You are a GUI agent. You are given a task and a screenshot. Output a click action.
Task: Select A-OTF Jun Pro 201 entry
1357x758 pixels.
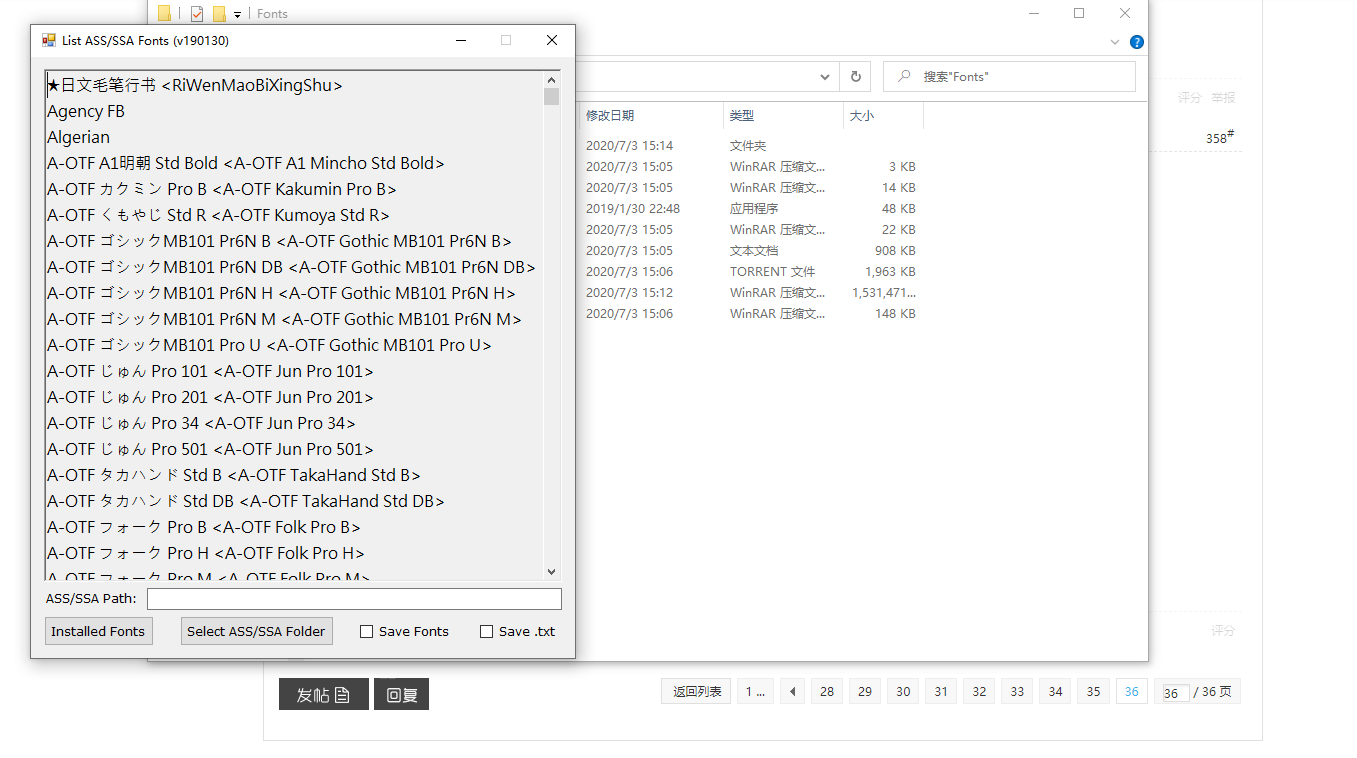point(210,397)
